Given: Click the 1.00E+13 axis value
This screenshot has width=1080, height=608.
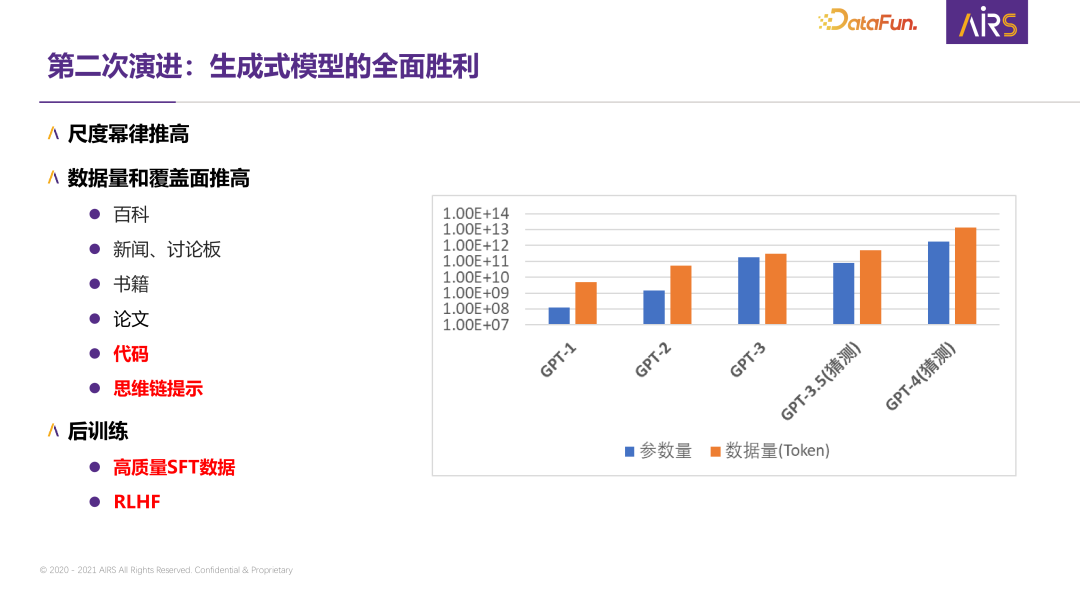Looking at the screenshot, I should click(x=476, y=230).
